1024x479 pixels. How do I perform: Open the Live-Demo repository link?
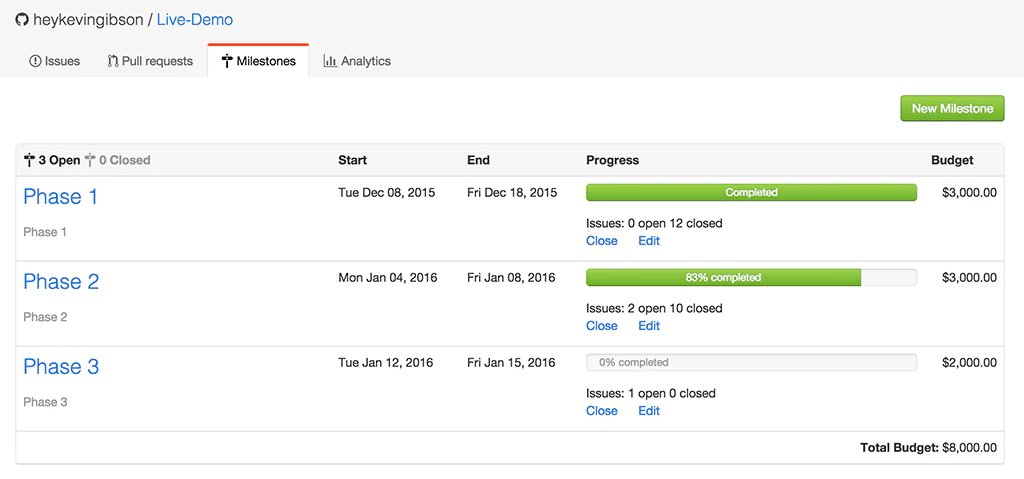point(194,20)
